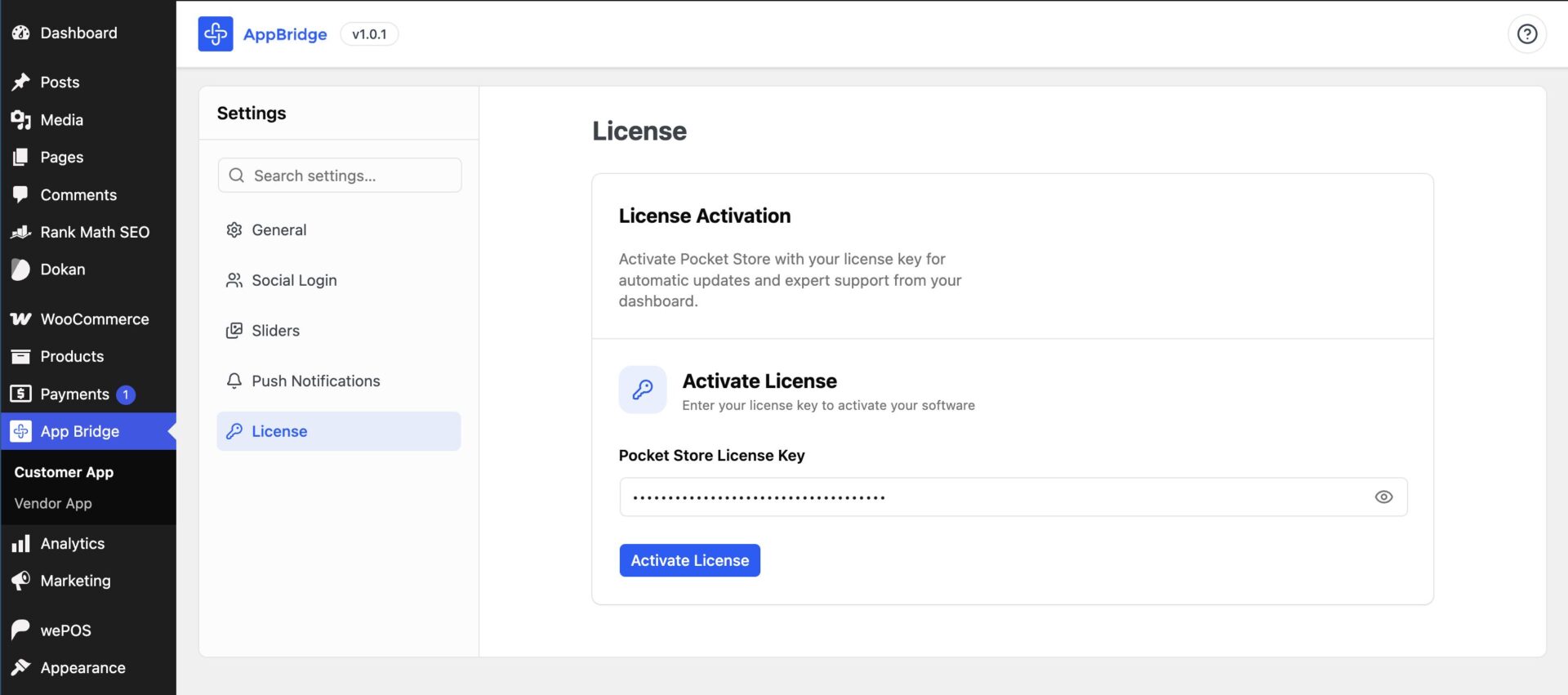The image size is (1568, 695).
Task: Click the Push Notifications bell icon
Action: 234,381
